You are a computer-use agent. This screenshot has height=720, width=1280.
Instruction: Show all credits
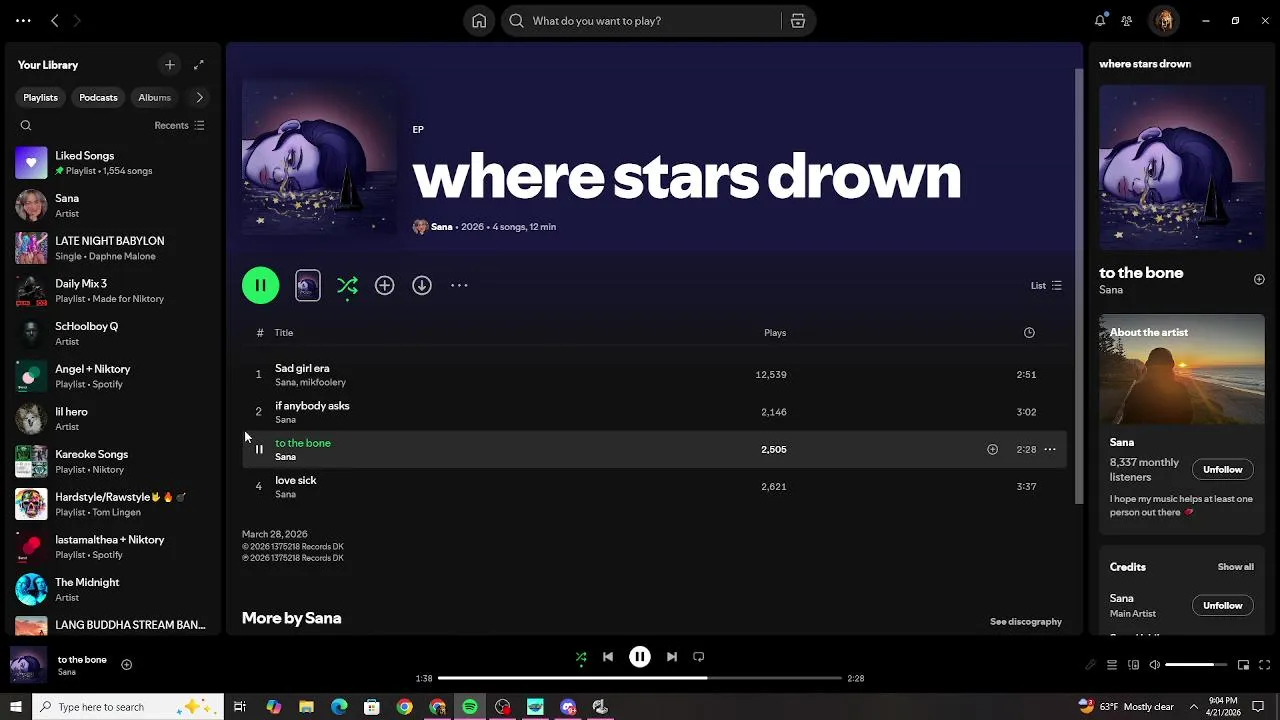coord(1235,567)
